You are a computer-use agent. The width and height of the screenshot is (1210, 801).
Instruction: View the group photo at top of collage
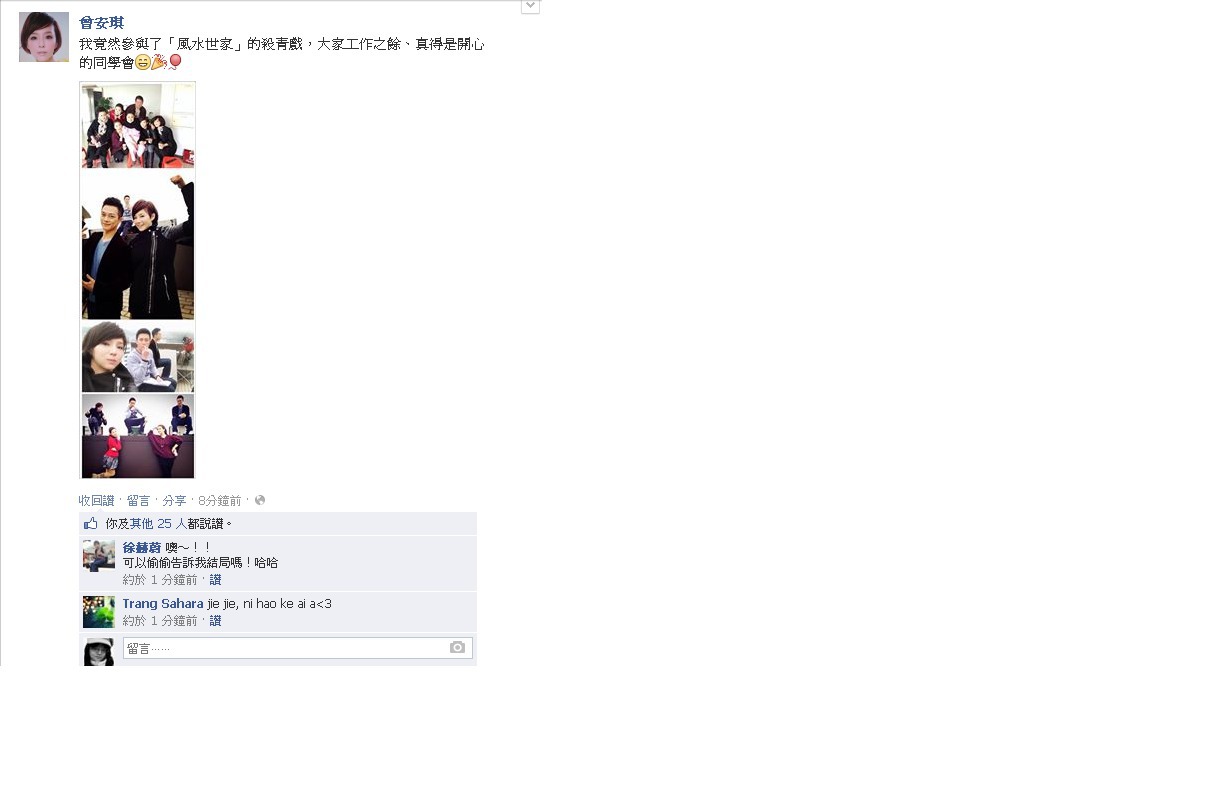tap(138, 126)
